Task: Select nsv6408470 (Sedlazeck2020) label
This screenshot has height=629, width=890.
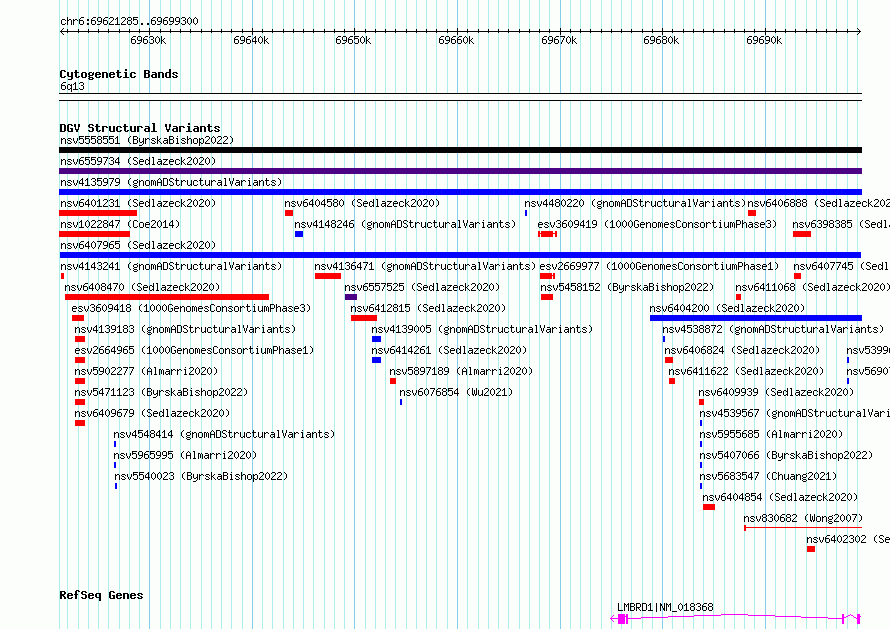Action: coord(142,287)
